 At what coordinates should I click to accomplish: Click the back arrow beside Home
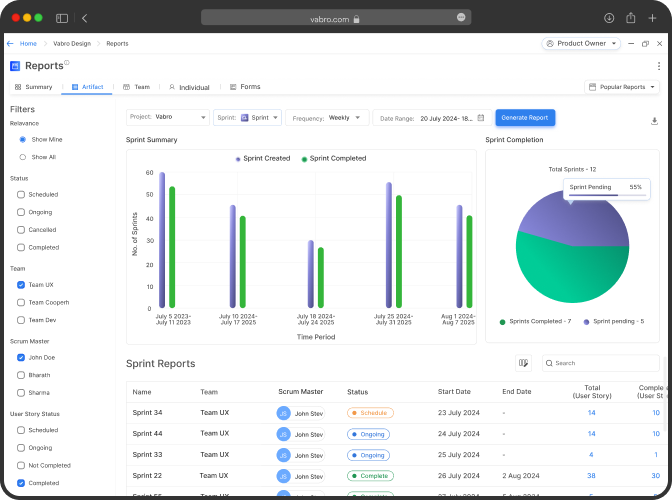click(10, 44)
